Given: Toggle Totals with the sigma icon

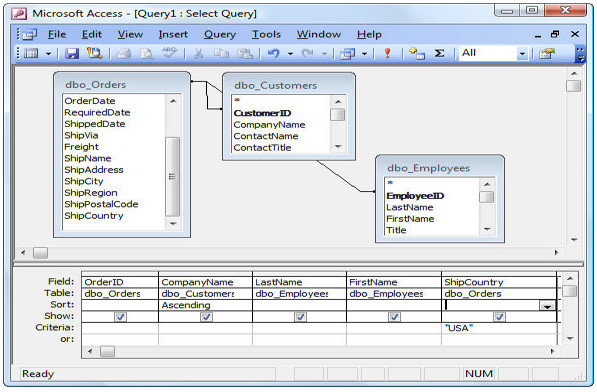Looking at the screenshot, I should point(439,53).
